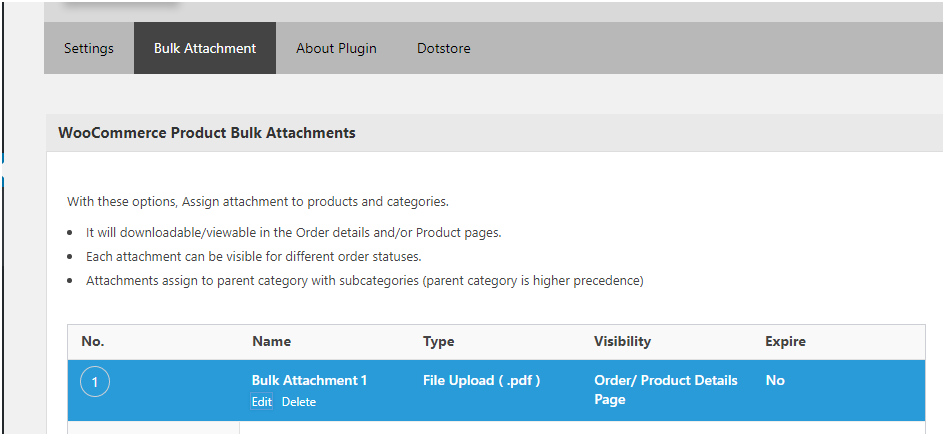Click Delete under Bulk Attachment 1

tap(299, 402)
